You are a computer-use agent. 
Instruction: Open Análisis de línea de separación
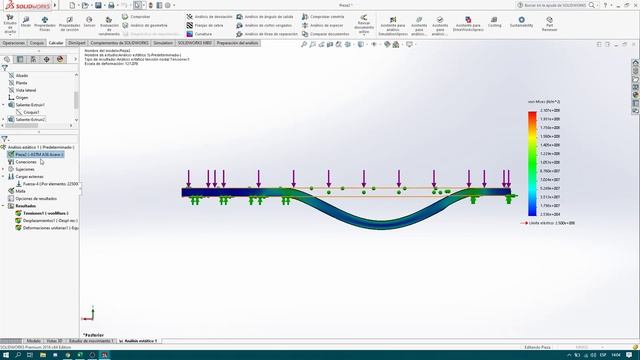(267, 34)
